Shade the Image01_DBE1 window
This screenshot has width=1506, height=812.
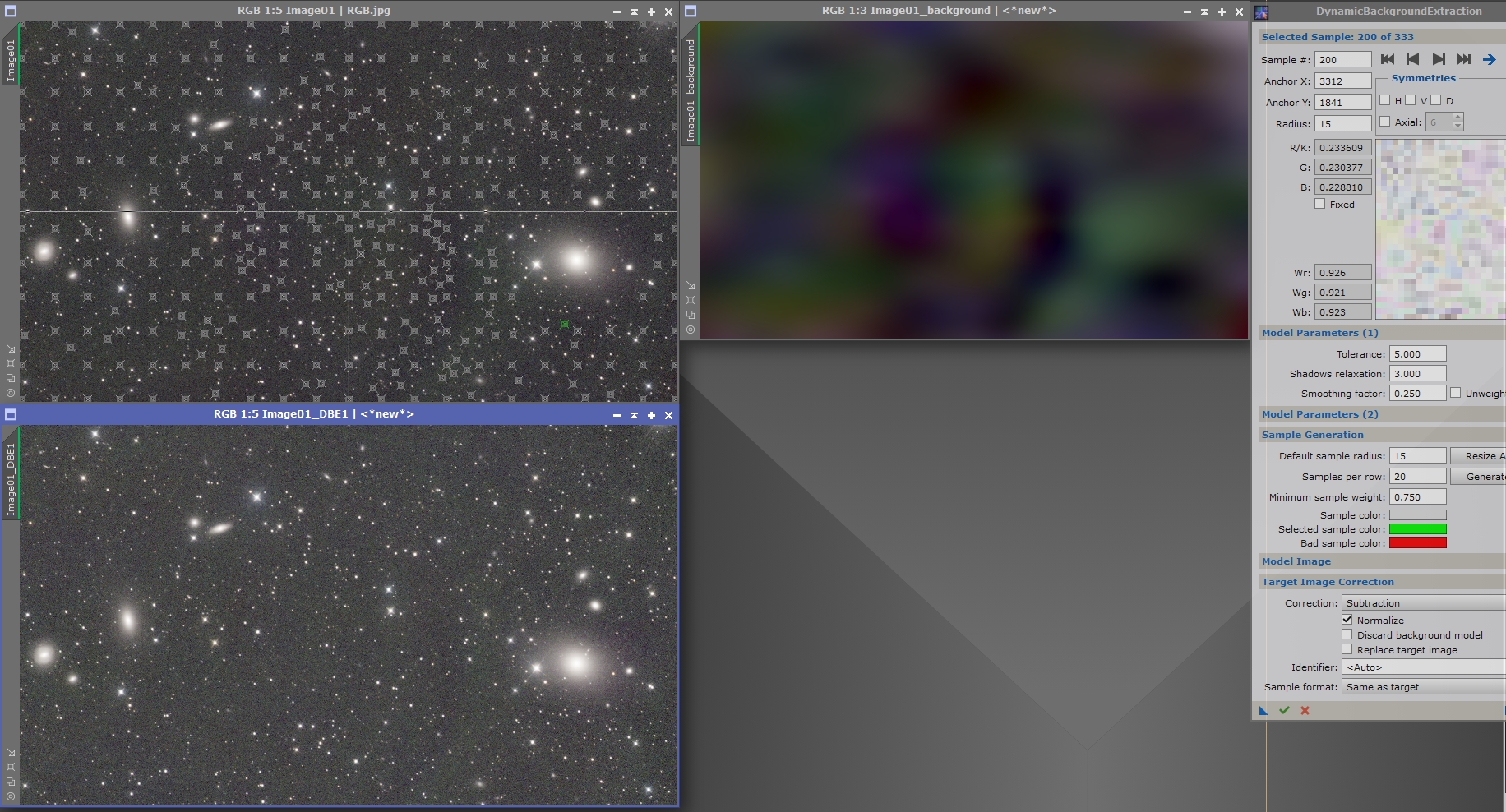(x=634, y=415)
